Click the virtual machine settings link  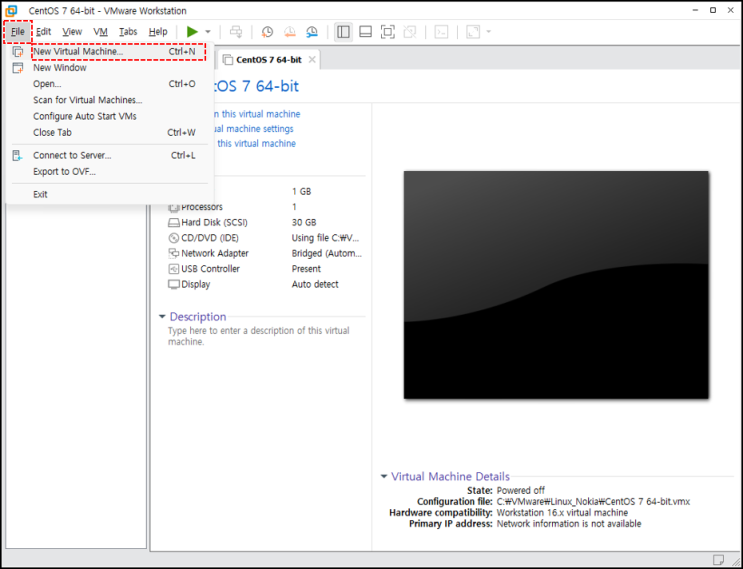click(254, 129)
